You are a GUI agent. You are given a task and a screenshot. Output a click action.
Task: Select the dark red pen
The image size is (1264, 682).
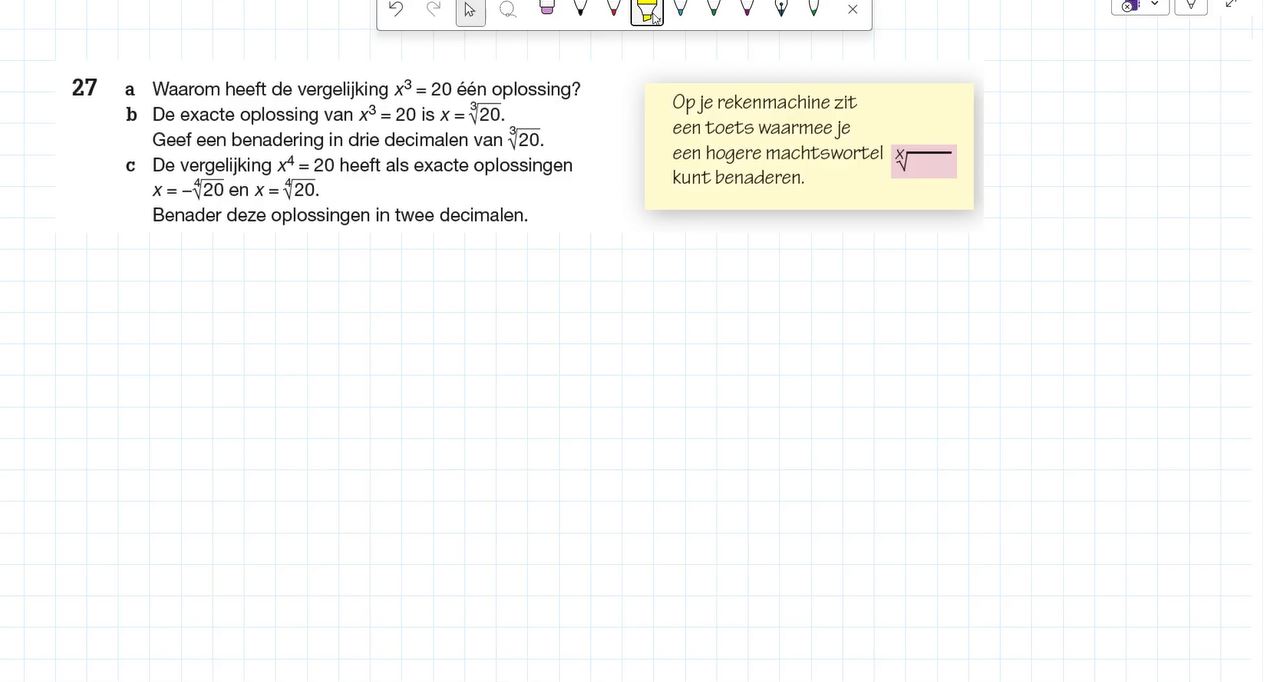[614, 7]
